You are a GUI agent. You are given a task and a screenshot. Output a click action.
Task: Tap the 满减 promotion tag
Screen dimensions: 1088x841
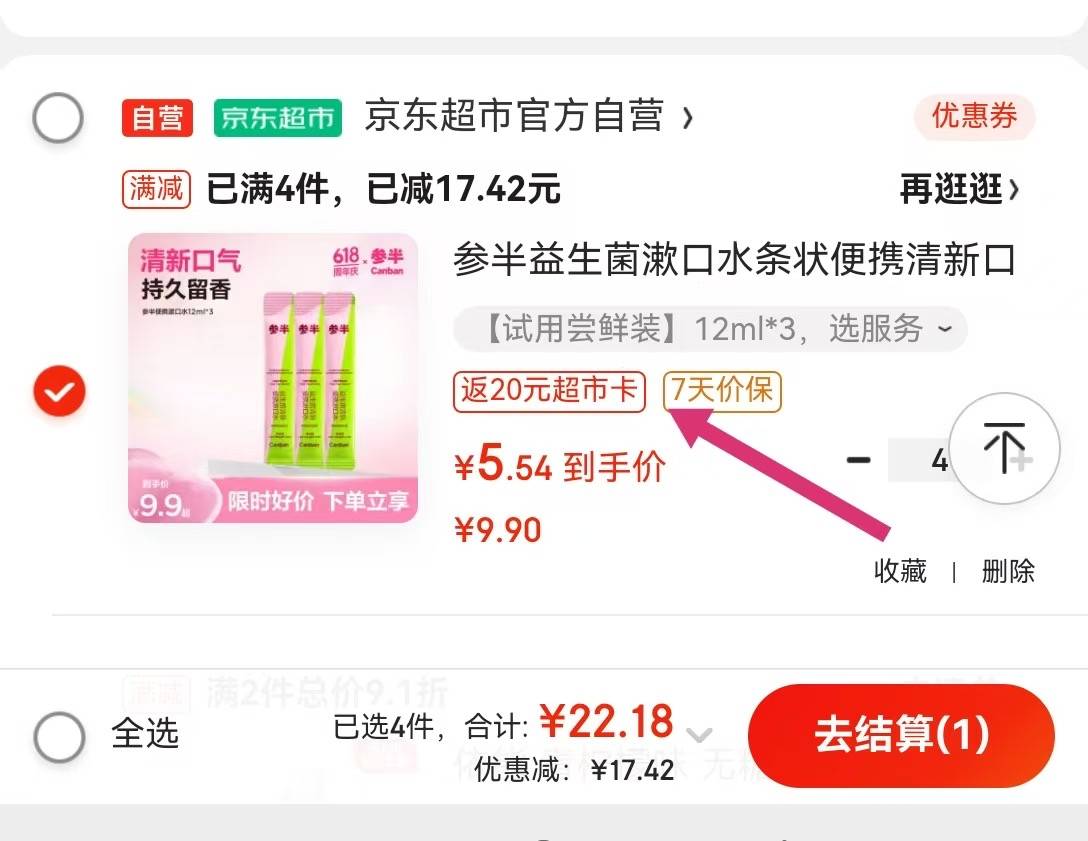click(157, 189)
